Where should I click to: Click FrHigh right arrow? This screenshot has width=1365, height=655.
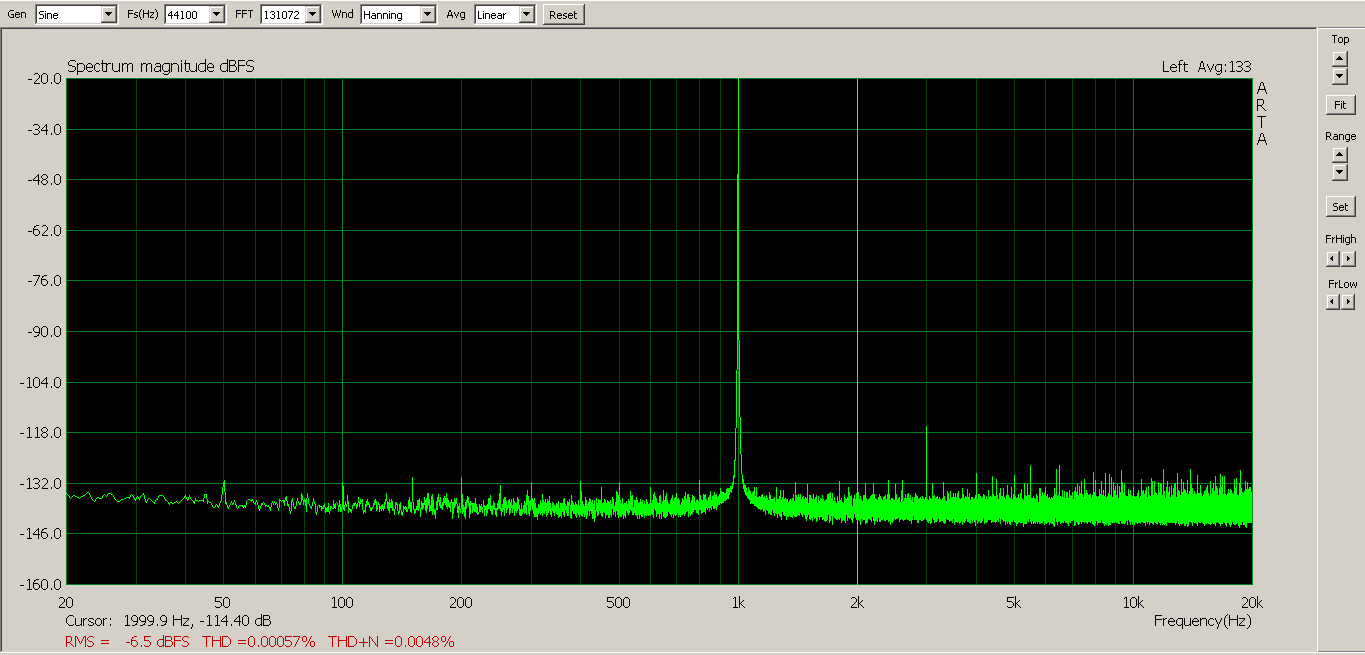1348,259
